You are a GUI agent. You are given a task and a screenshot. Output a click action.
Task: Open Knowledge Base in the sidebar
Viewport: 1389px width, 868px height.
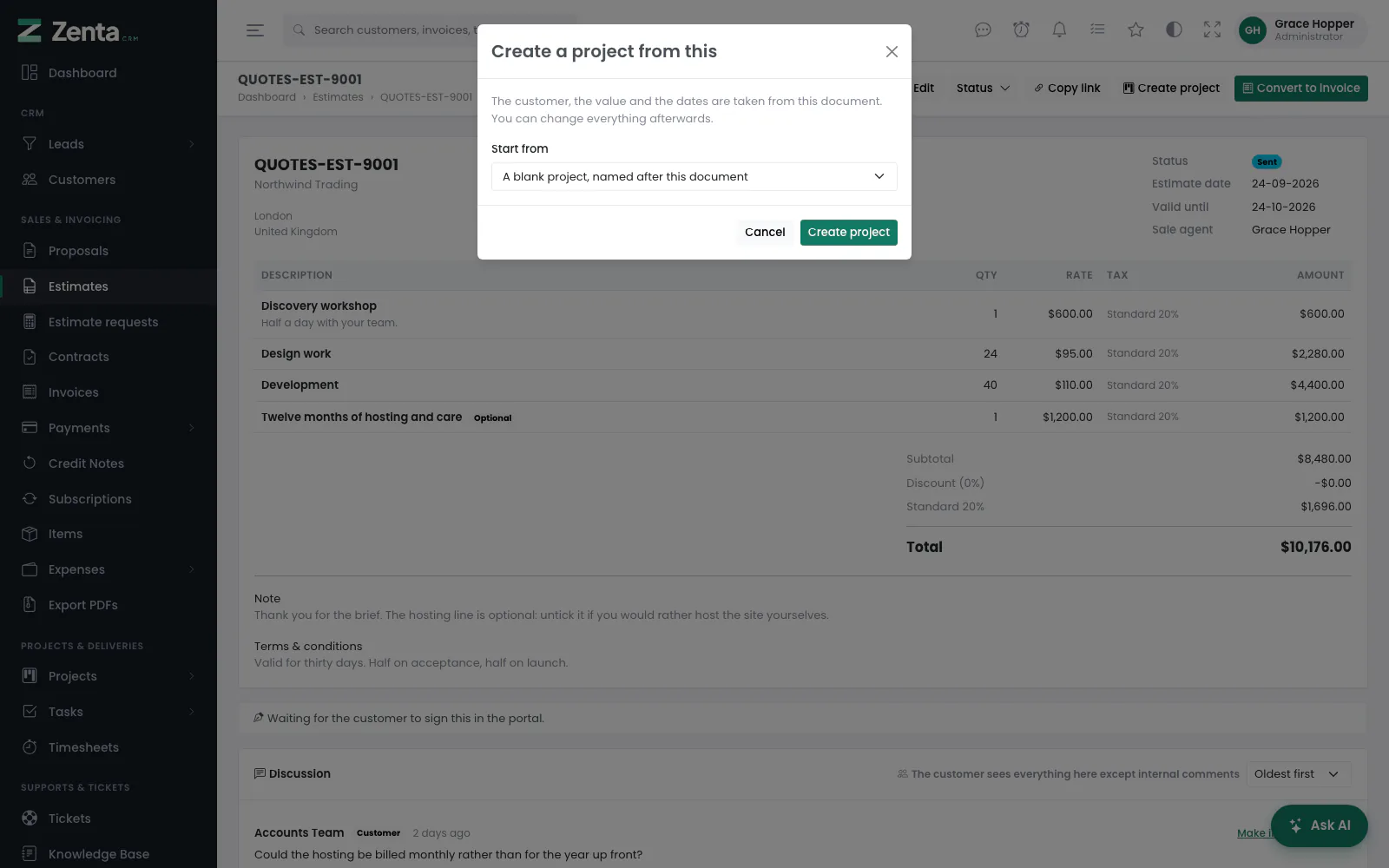pos(109,854)
